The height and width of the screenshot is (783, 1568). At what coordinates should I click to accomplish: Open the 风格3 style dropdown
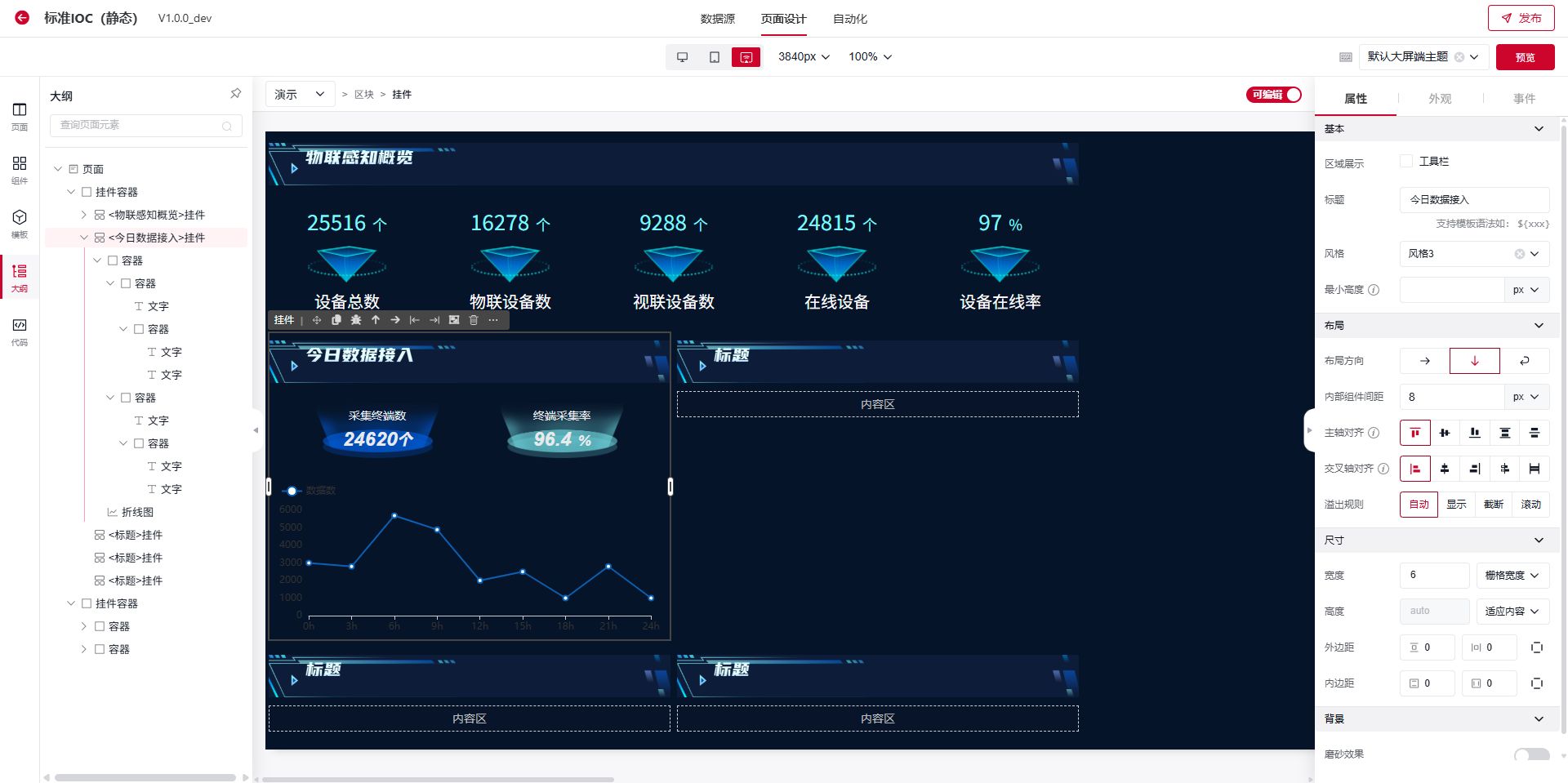coord(1473,254)
